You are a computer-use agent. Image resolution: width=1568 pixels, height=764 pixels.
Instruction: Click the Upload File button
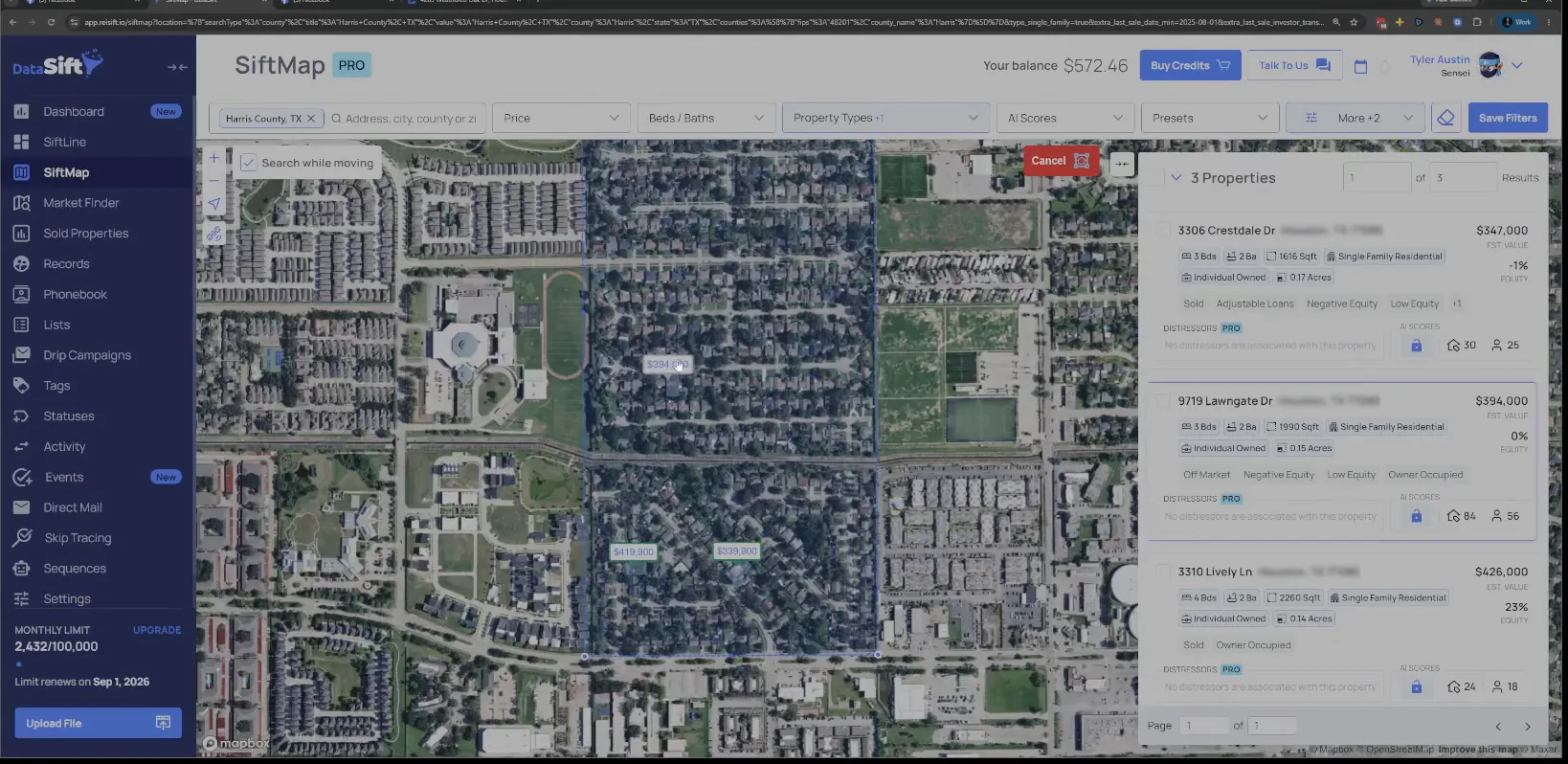[x=98, y=723]
